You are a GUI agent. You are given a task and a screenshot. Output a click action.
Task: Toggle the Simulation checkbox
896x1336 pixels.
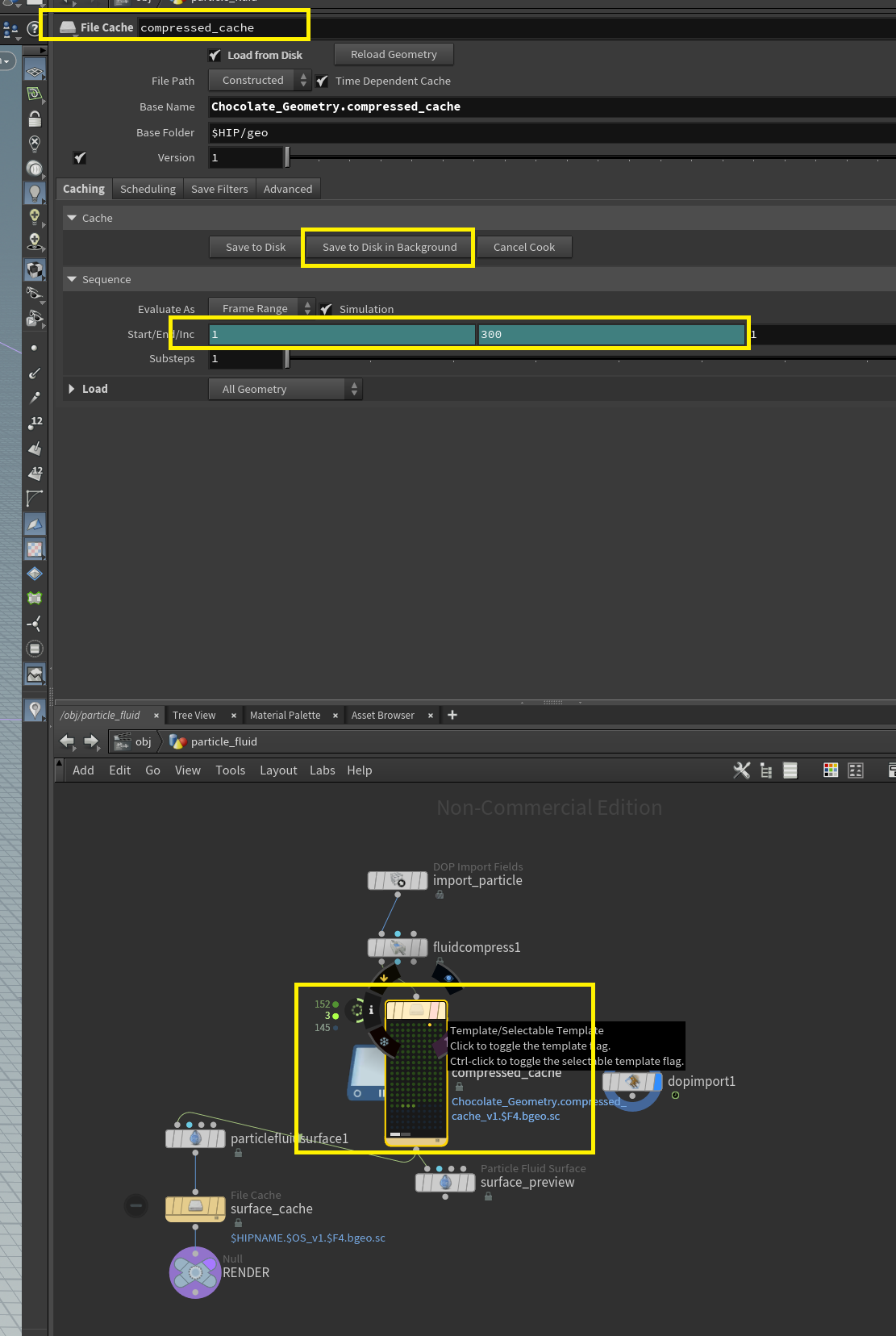tap(326, 309)
